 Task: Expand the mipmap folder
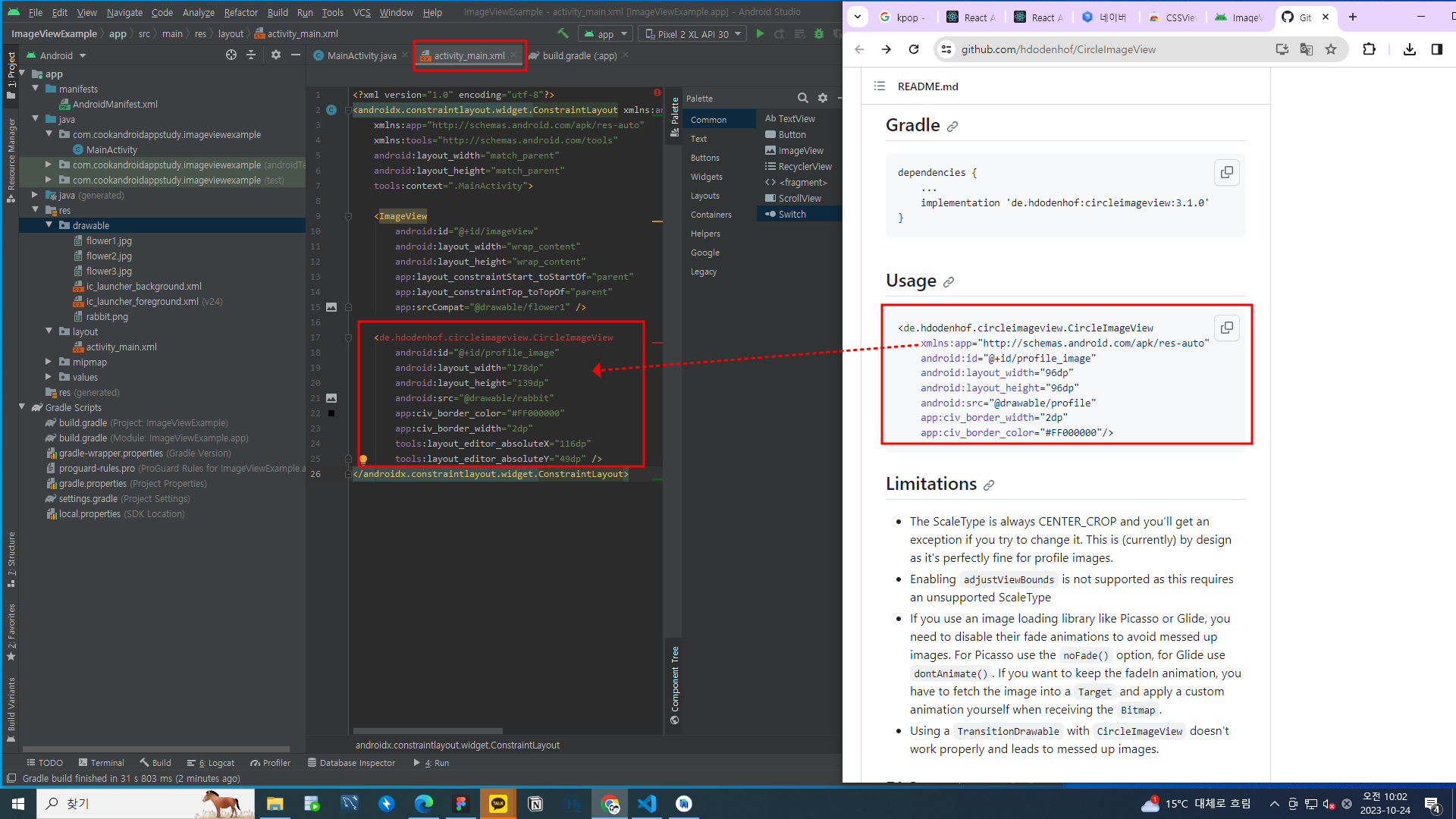coord(49,362)
